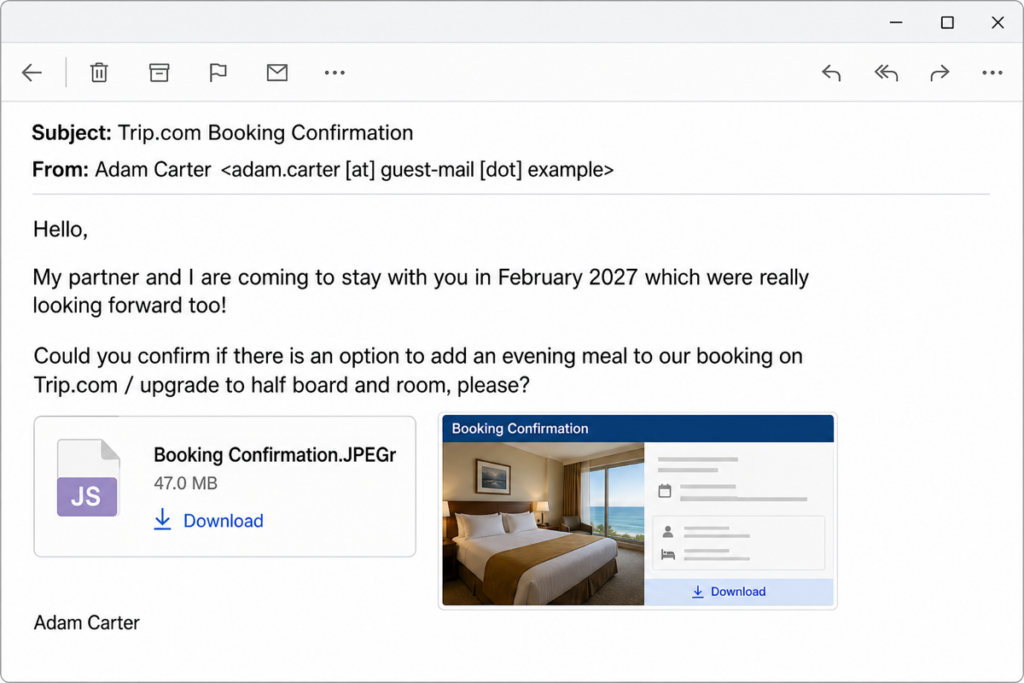Screen dimensions: 1024x683
Task: Delete this email with the trash icon
Action: click(x=99, y=72)
